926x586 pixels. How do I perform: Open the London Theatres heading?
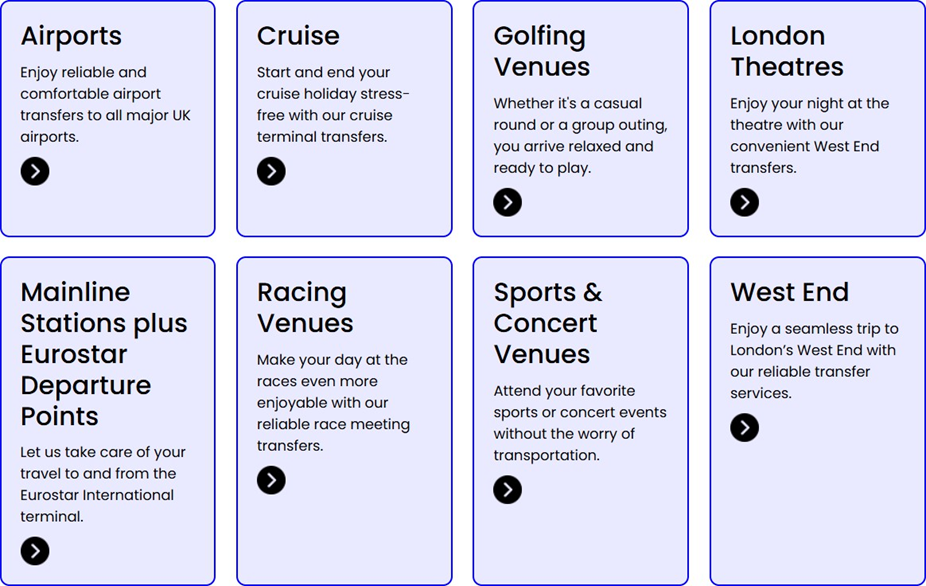(x=786, y=51)
